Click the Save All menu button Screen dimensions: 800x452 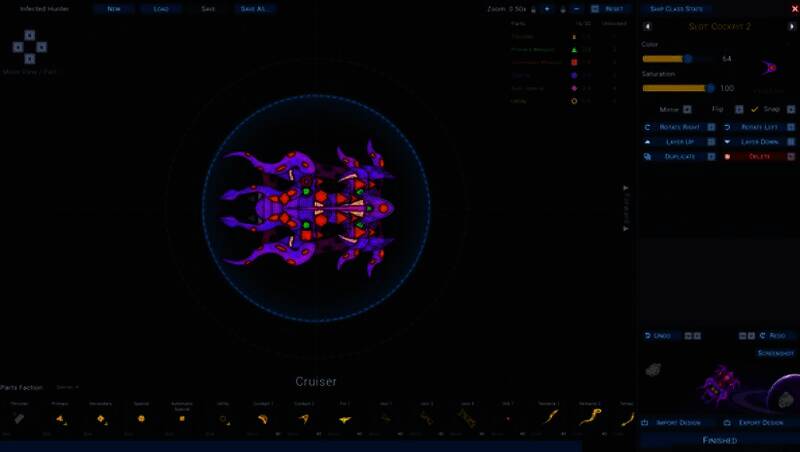point(253,8)
